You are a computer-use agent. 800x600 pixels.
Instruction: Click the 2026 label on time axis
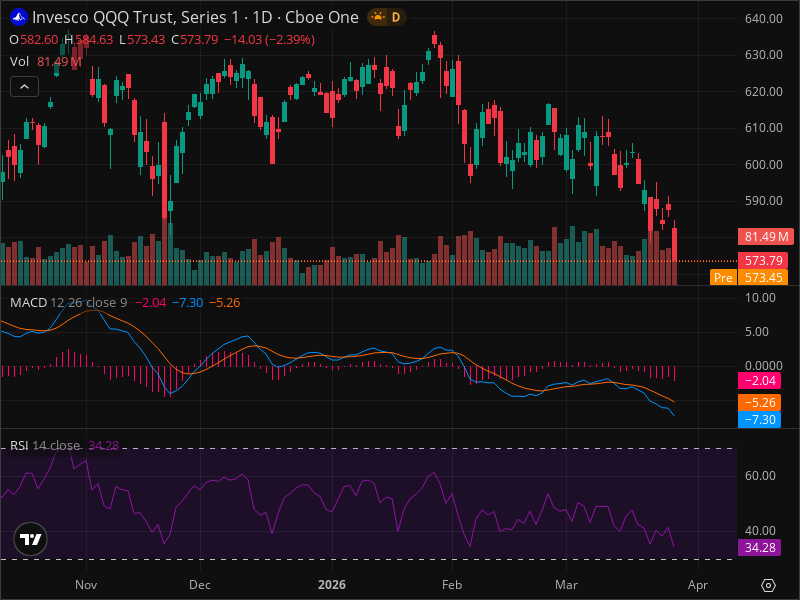(332, 585)
